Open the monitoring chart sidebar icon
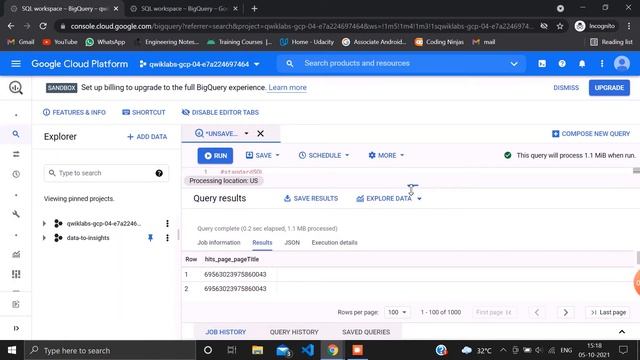This screenshot has width=640, height=360. click(16, 254)
